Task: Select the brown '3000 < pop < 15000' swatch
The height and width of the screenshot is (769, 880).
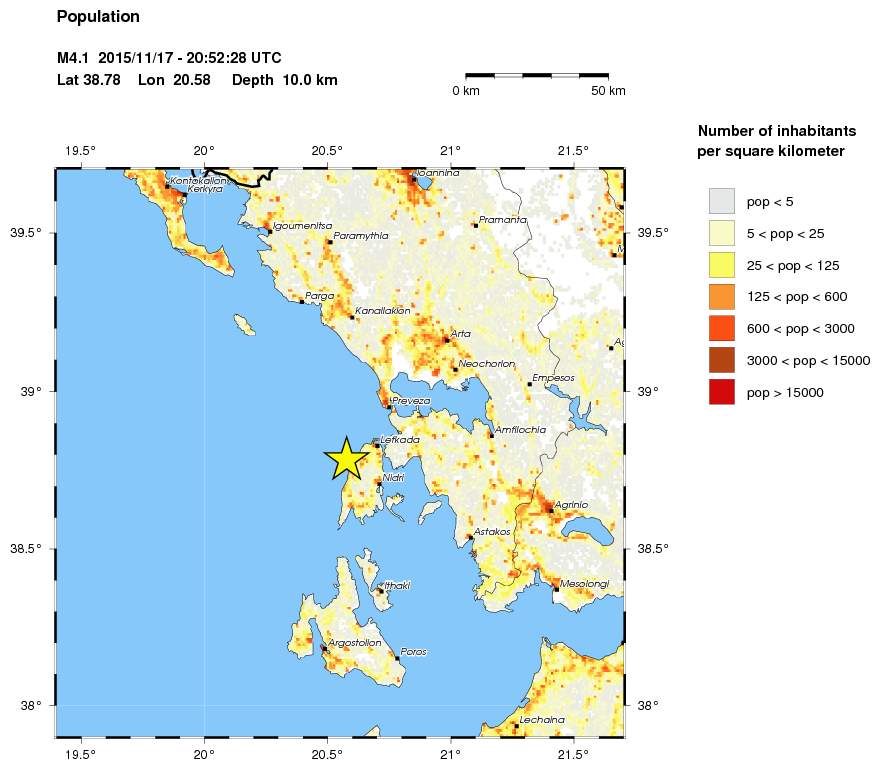Action: pyautogui.click(x=721, y=361)
